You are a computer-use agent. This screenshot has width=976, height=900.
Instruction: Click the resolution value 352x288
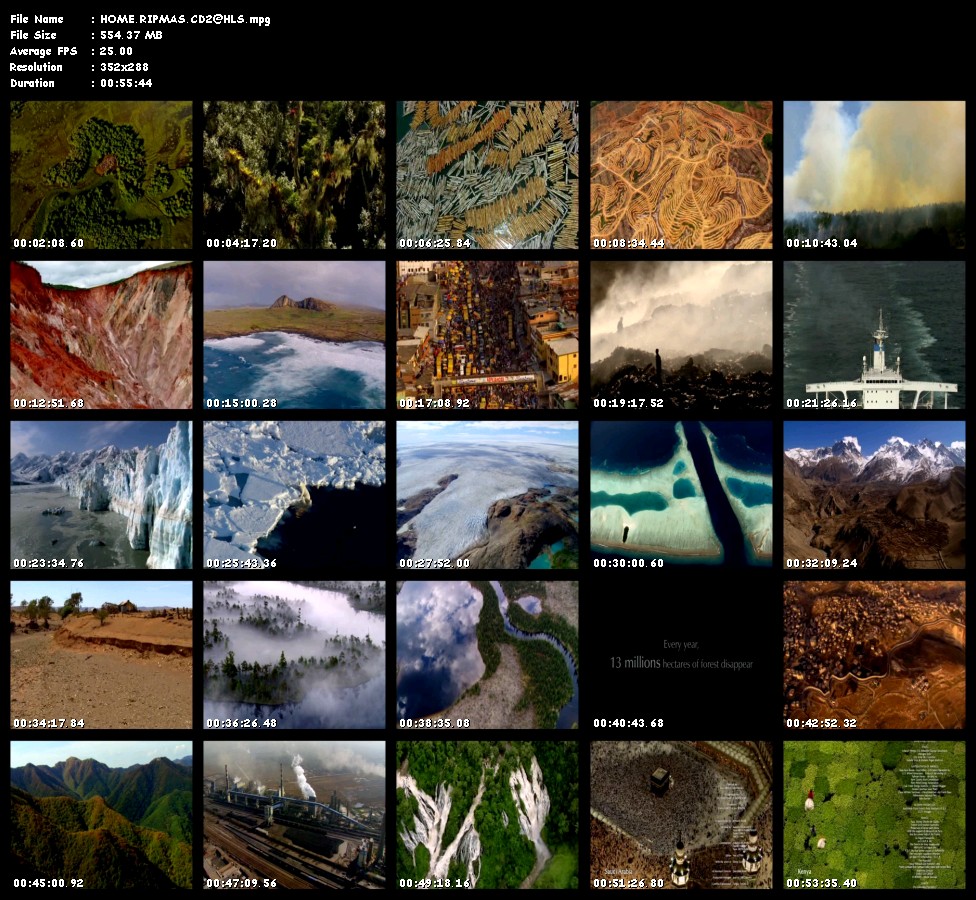pos(124,67)
